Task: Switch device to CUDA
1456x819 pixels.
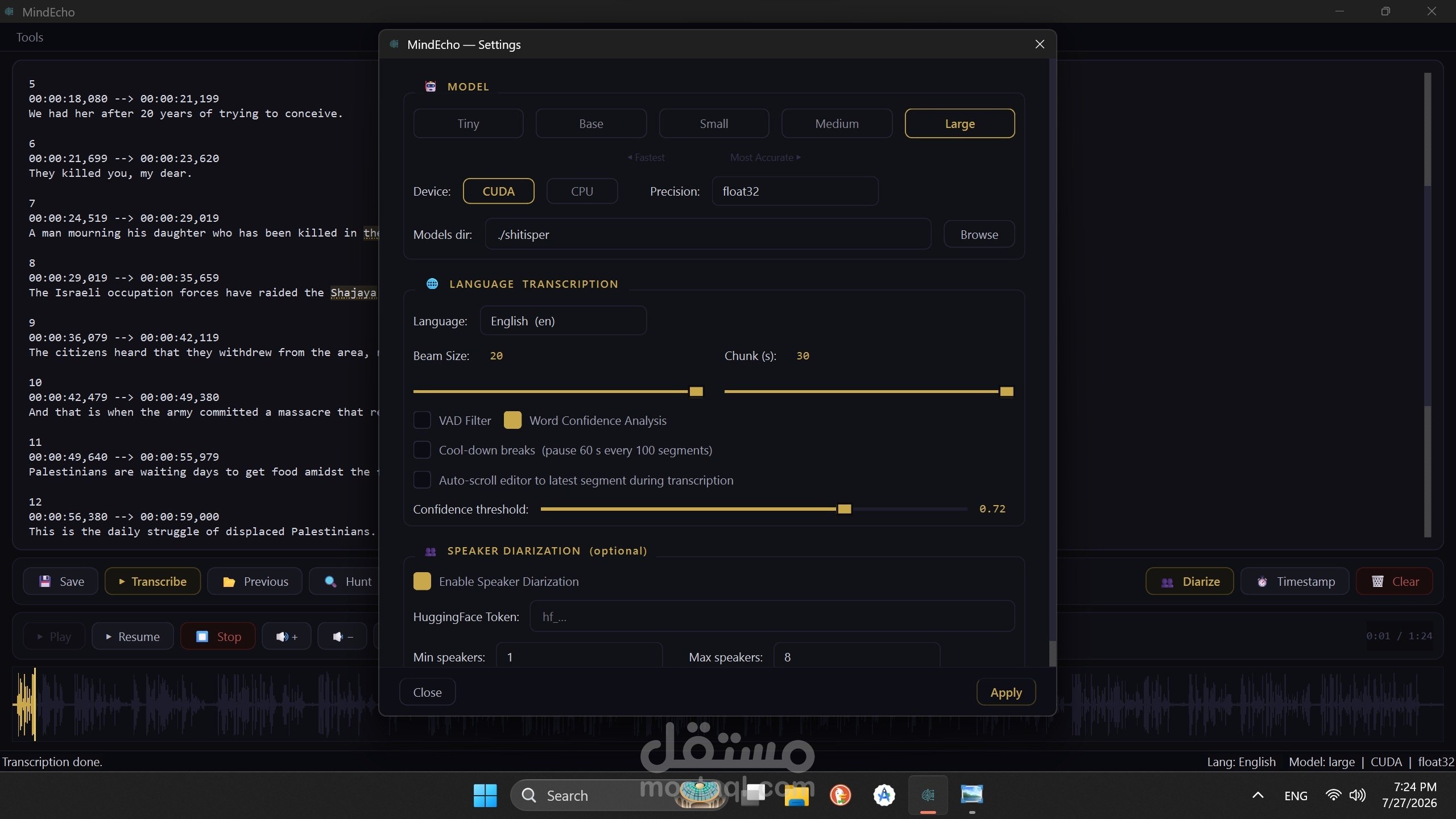Action: [x=499, y=191]
